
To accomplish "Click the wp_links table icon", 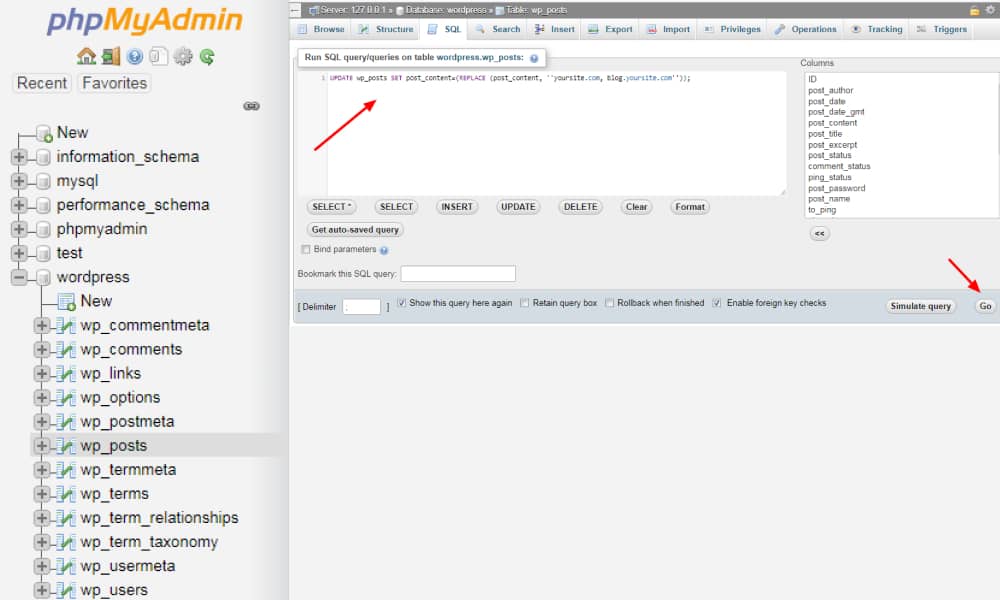I will [66, 374].
